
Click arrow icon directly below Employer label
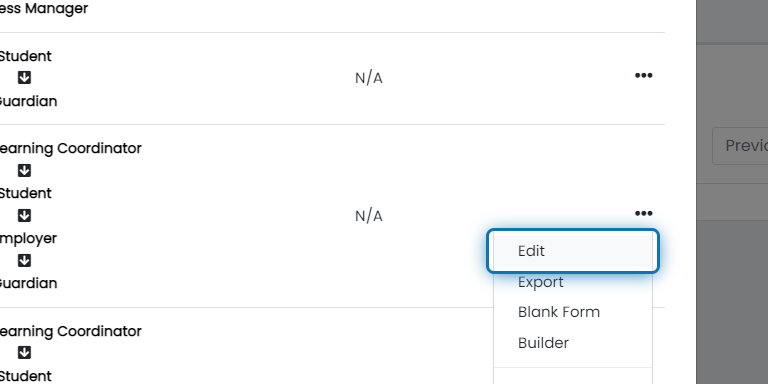coord(24,261)
